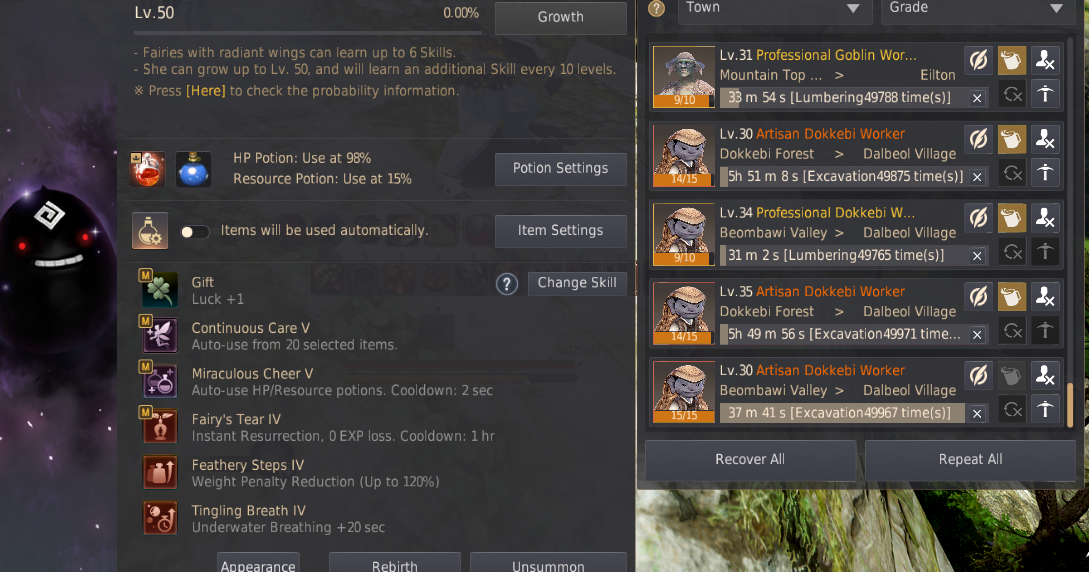The height and width of the screenshot is (572, 1089).
Task: Click the upgrade arrow icon for Lv.31 Goblin worker
Action: [1045, 94]
